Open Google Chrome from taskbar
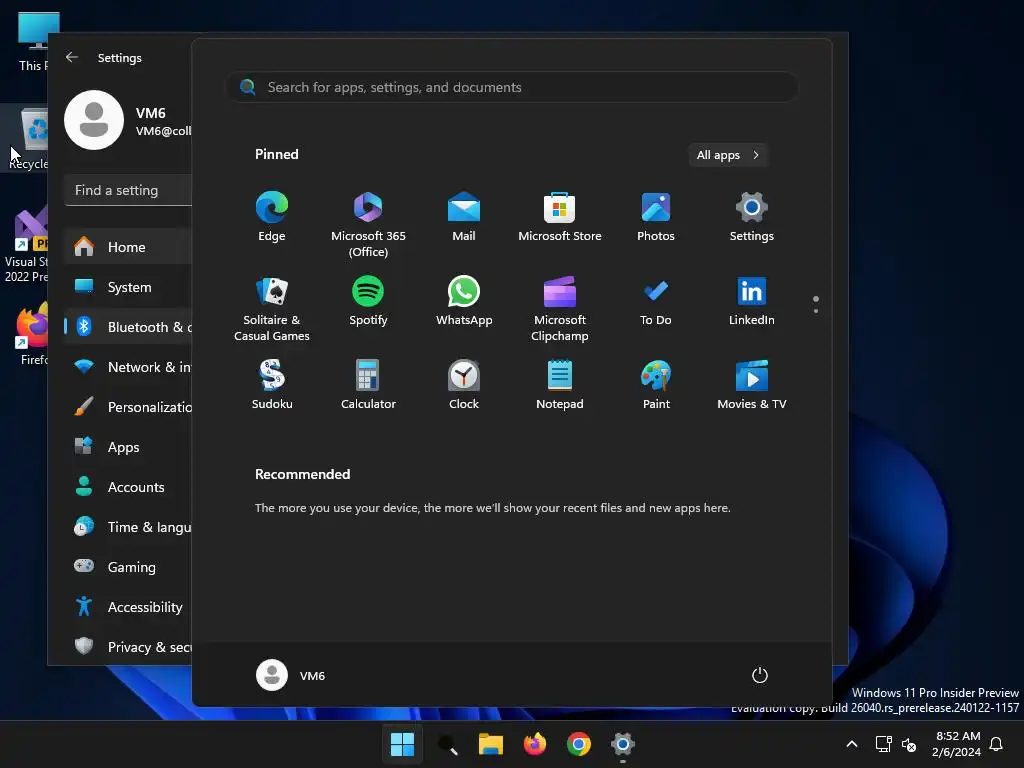The width and height of the screenshot is (1024, 768). [579, 744]
